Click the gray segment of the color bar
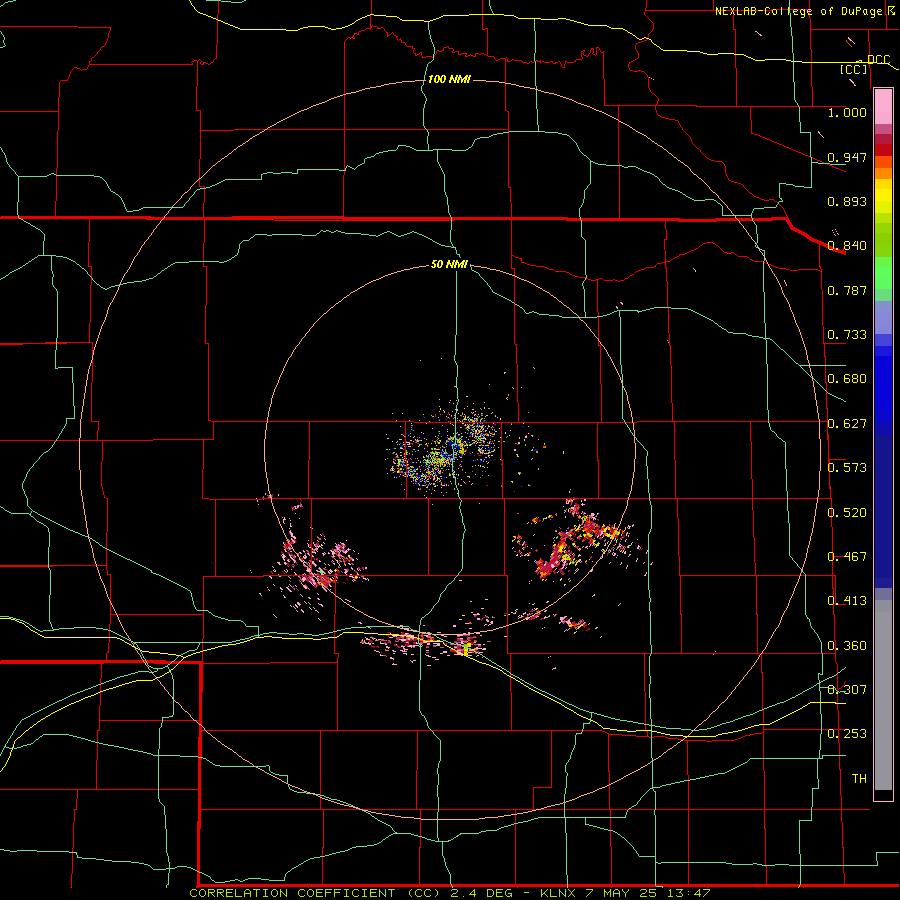 coord(883,695)
